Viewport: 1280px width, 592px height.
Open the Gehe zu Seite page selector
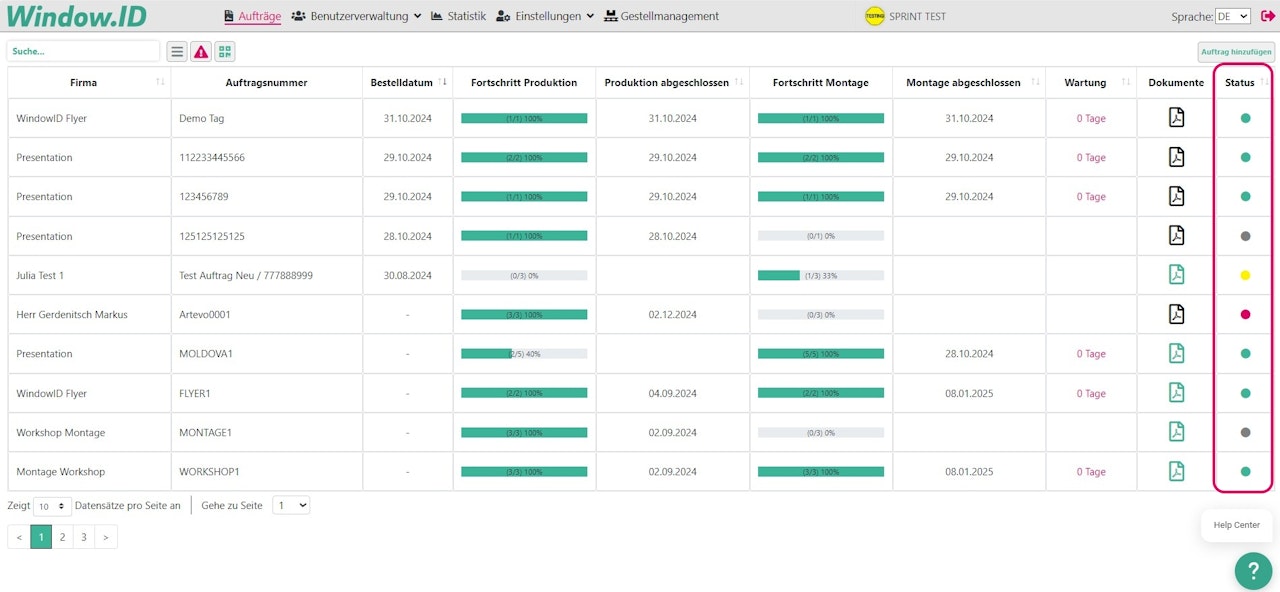(291, 506)
